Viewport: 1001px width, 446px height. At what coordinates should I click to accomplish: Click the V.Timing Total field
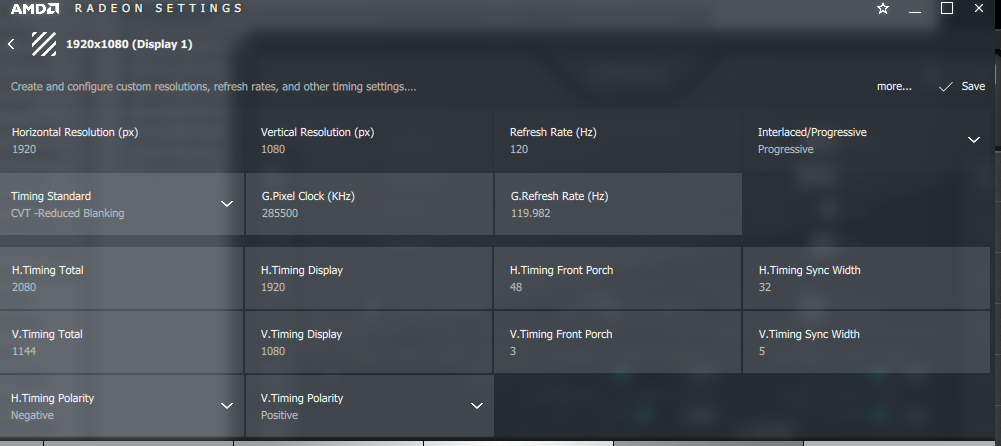122,342
